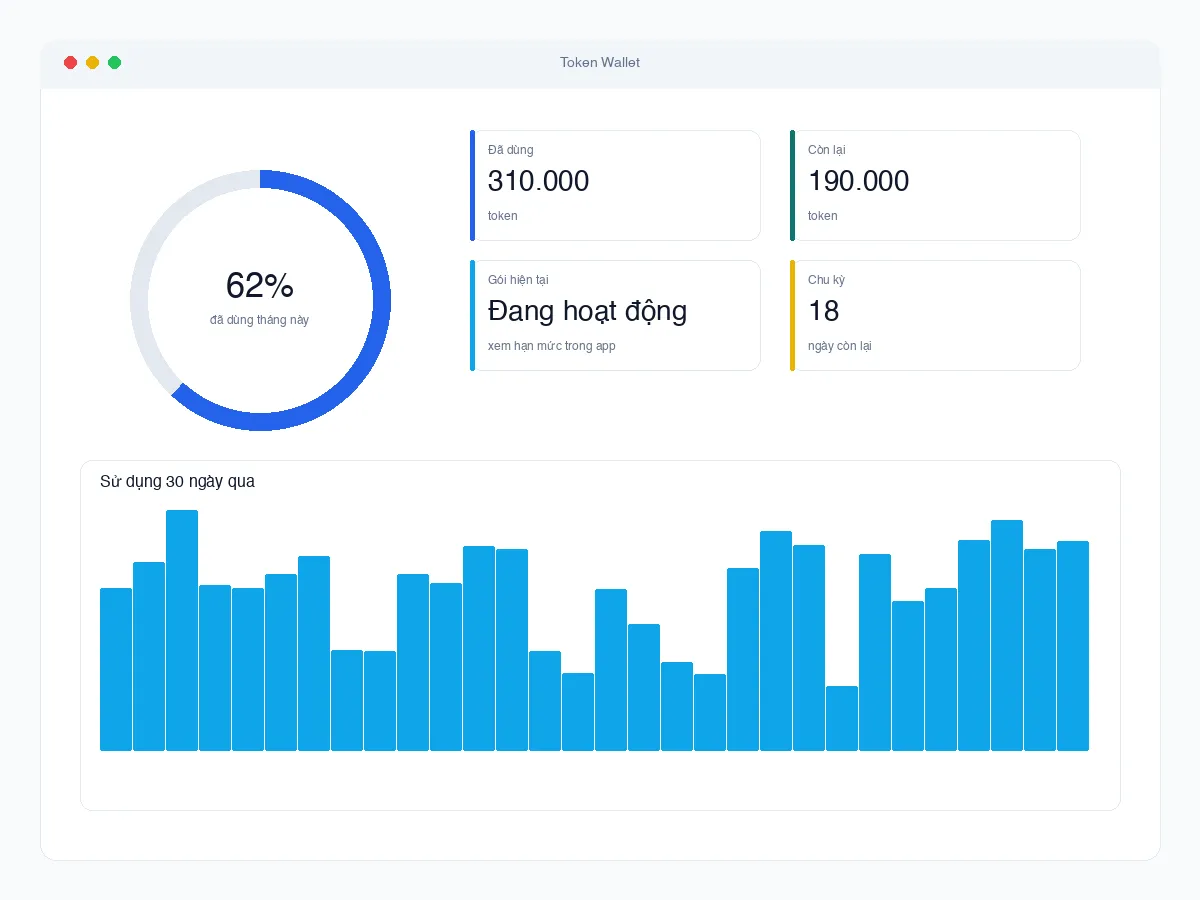Maximize window with the green button
This screenshot has height=900, width=1200.
click(114, 62)
